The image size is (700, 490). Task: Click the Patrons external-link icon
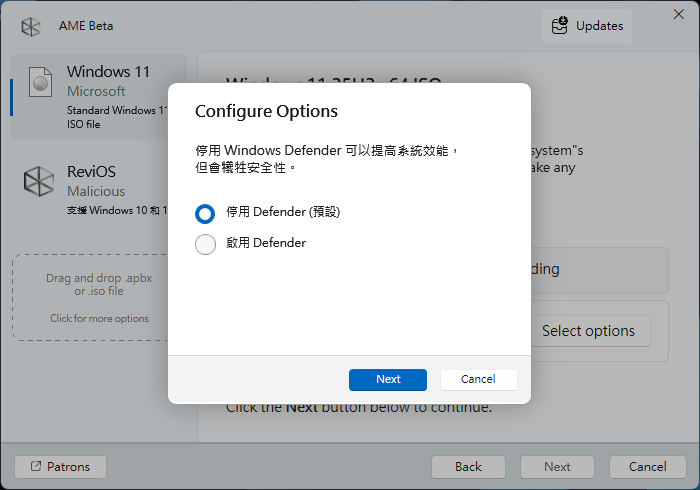(37, 466)
